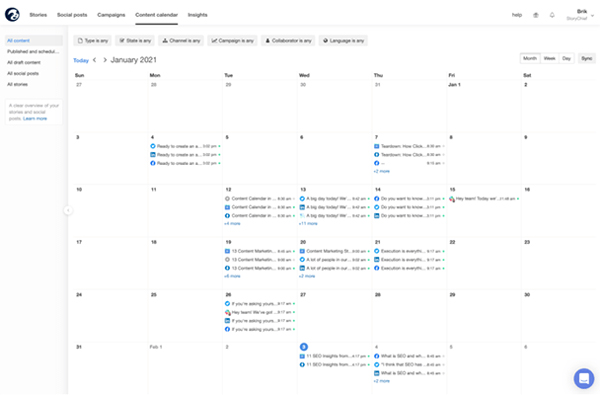The width and height of the screenshot is (600, 395).
Task: Open Slack post on January 15
Action: [485, 199]
